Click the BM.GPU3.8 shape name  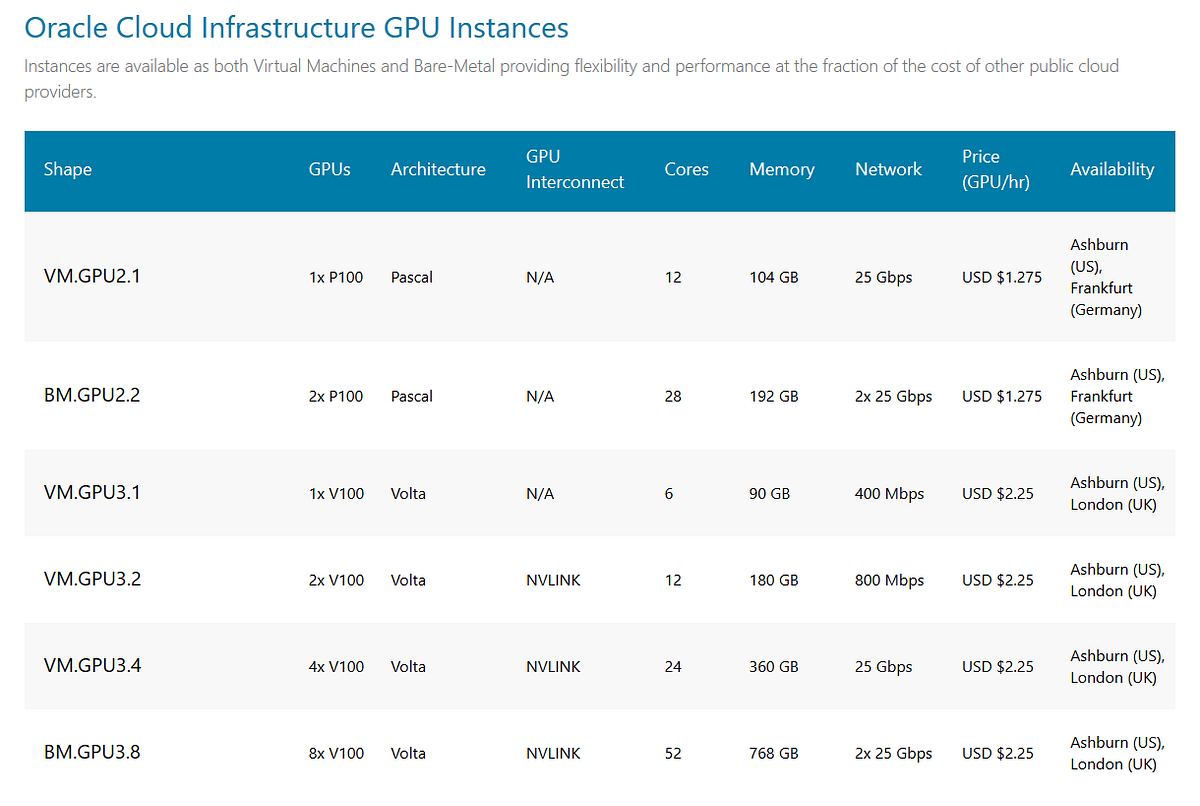pyautogui.click(x=90, y=754)
